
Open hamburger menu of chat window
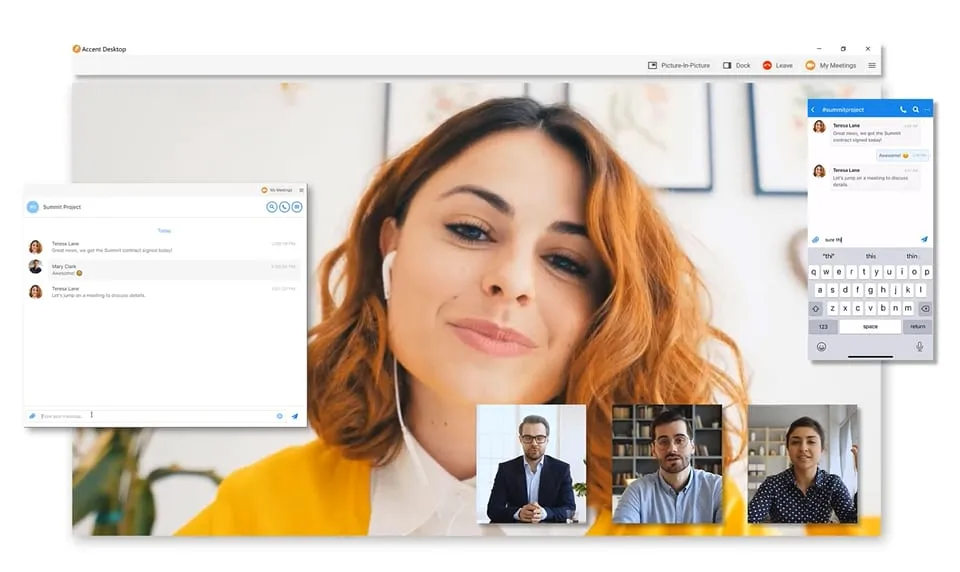click(301, 190)
